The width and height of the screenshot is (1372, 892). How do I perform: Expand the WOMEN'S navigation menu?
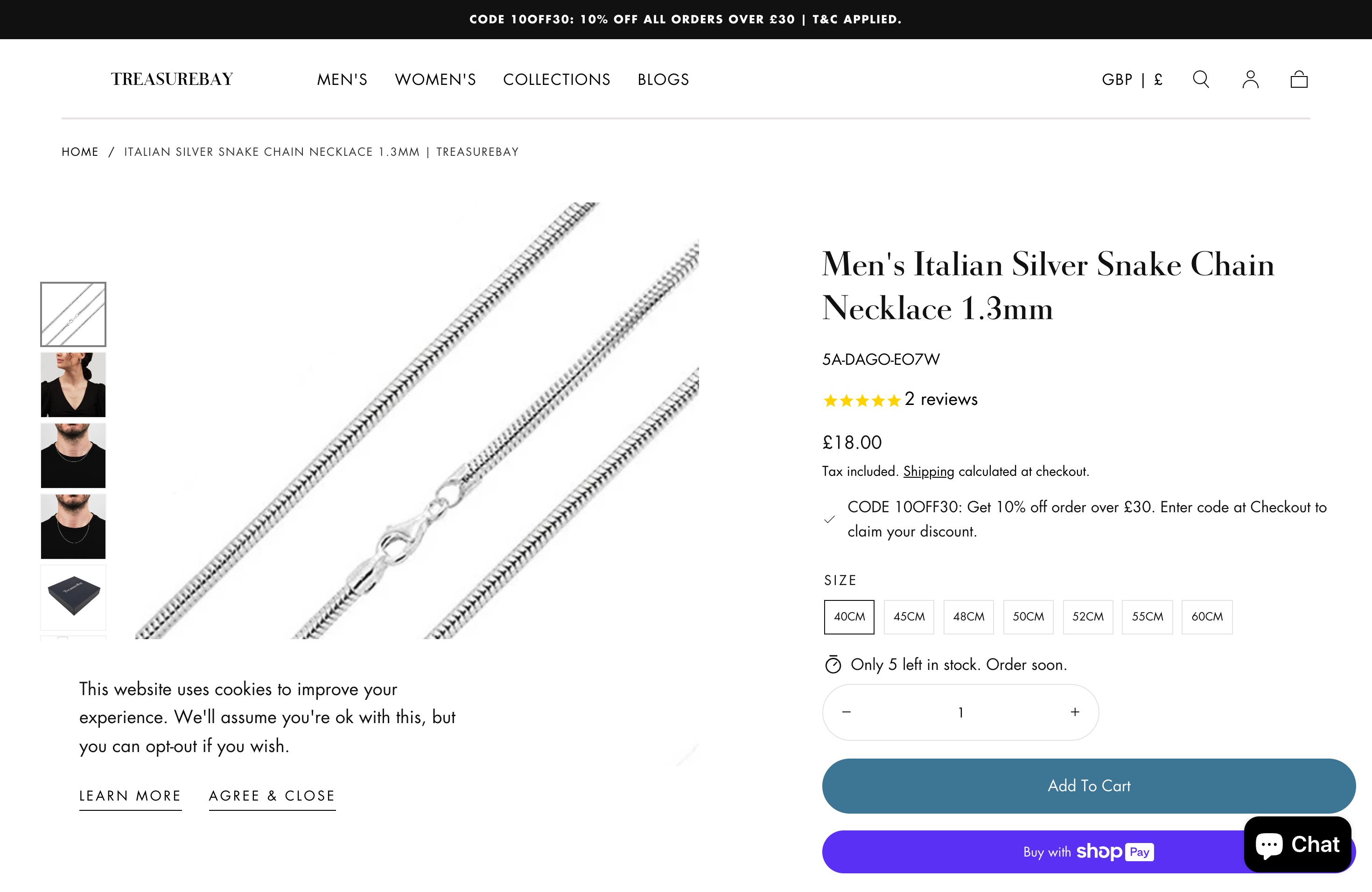click(435, 79)
